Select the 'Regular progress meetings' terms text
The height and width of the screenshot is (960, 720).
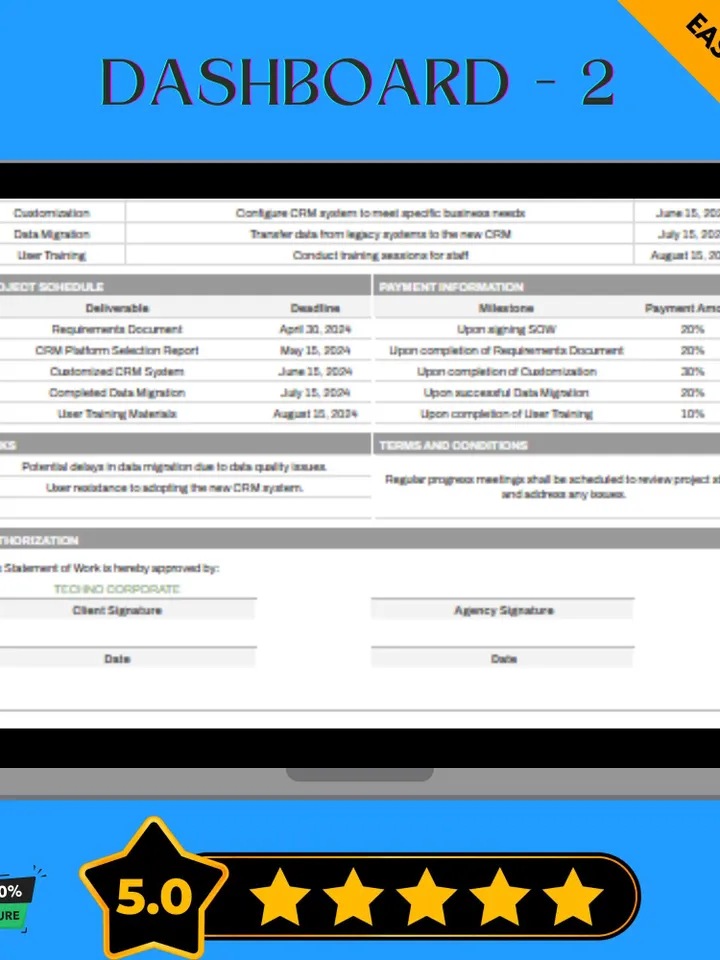(x=551, y=487)
